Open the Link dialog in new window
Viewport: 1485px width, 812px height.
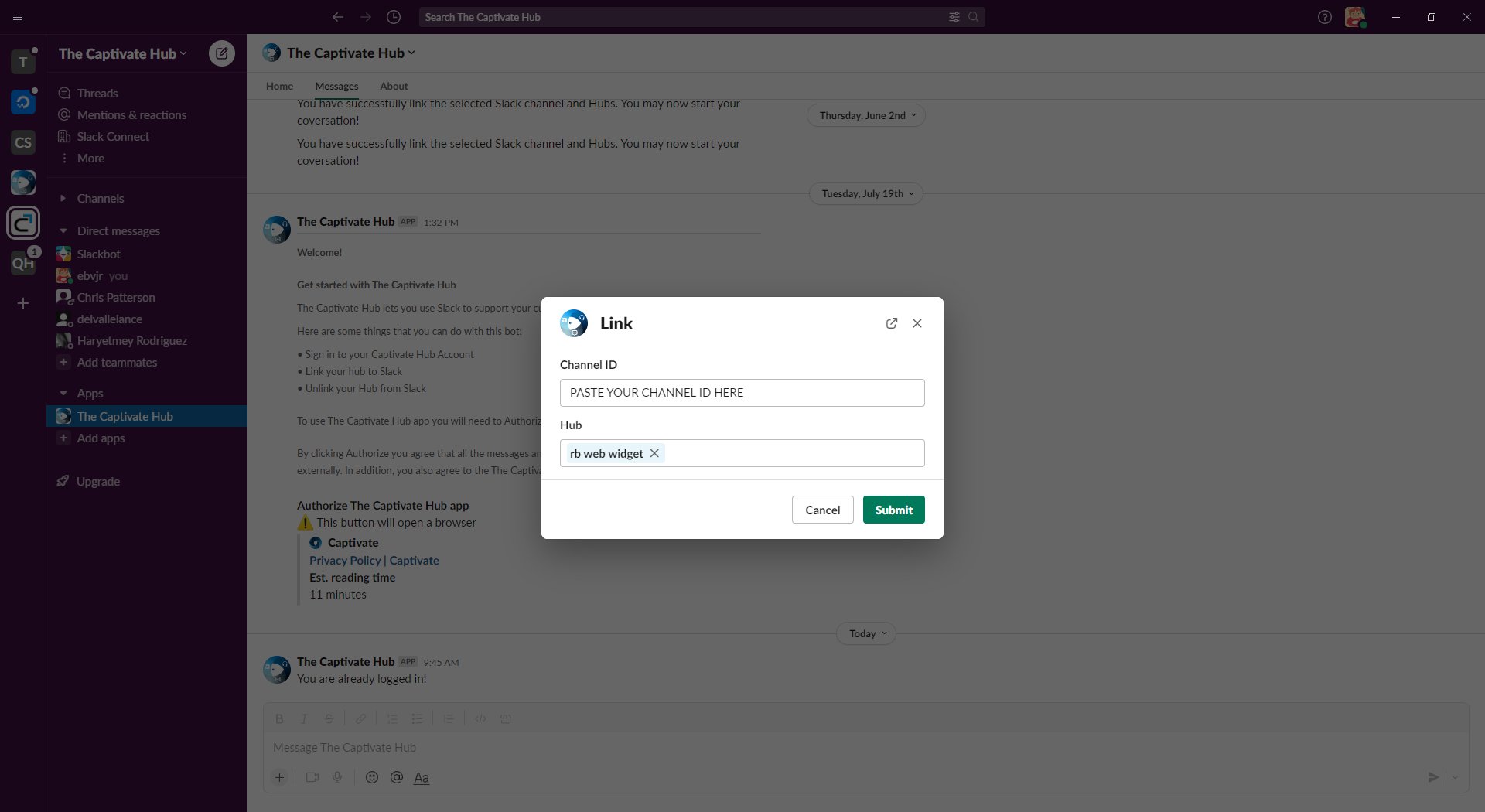(x=892, y=323)
